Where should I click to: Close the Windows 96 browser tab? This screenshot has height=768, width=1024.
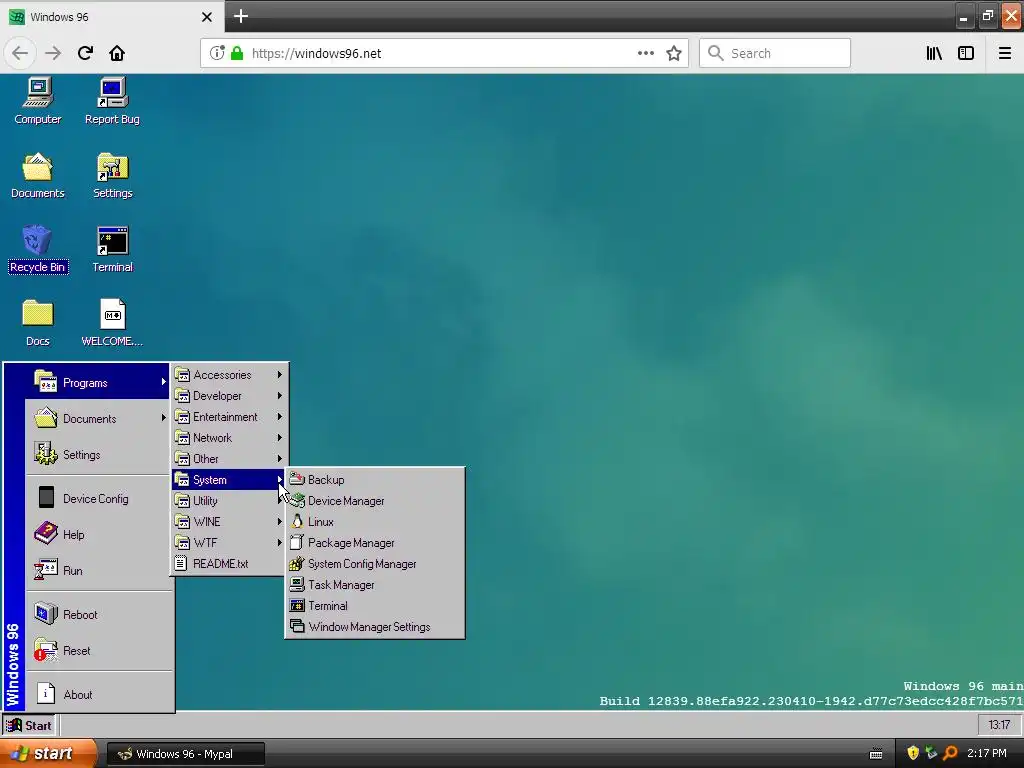(206, 17)
